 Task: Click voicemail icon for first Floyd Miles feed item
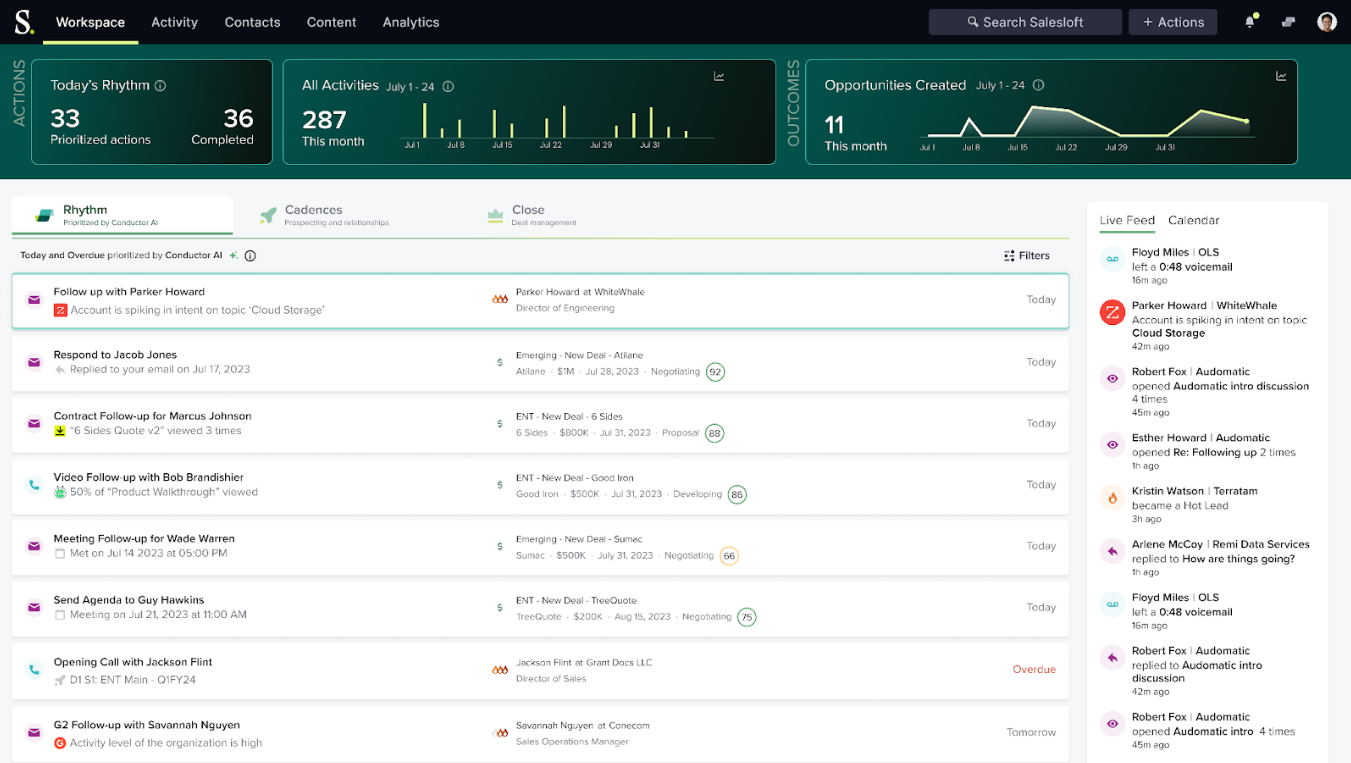coord(1112,259)
